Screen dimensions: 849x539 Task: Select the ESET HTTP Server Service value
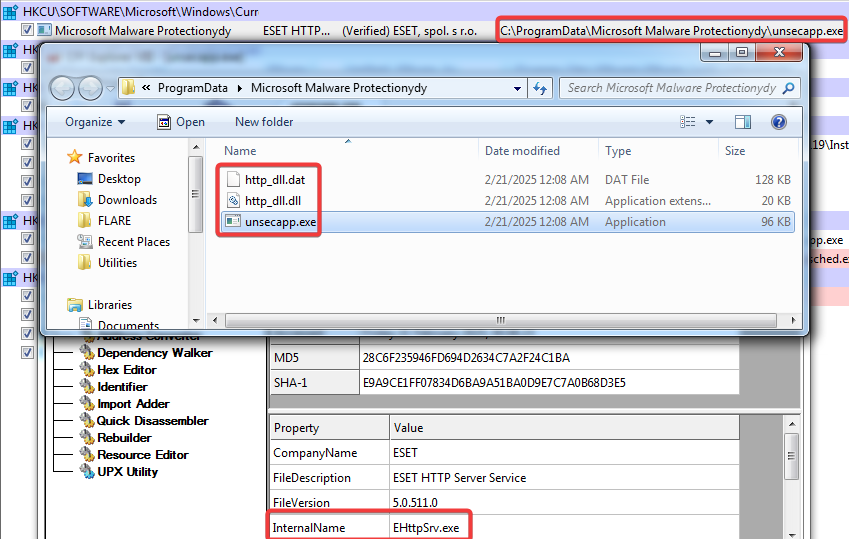459,478
